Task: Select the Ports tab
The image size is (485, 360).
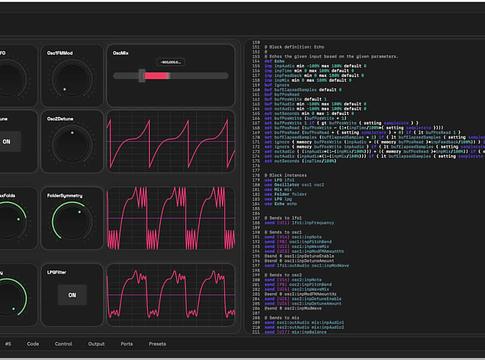Action: tap(127, 344)
